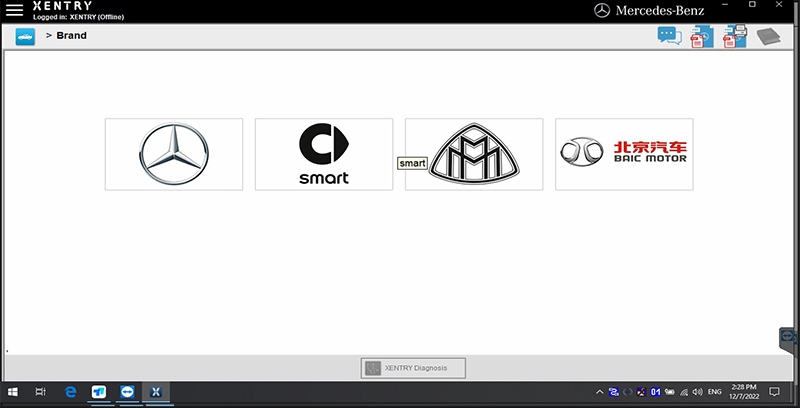
Task: Show hidden system tray icons
Action: coord(600,392)
